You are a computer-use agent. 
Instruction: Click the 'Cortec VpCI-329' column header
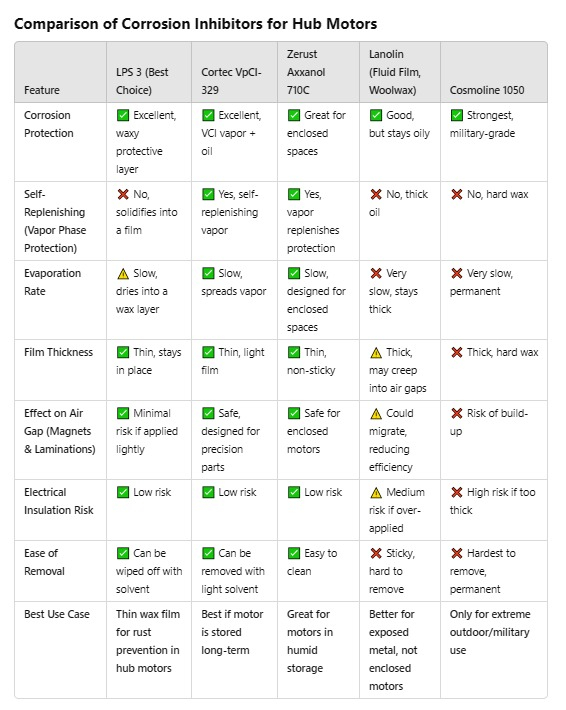[x=231, y=81]
